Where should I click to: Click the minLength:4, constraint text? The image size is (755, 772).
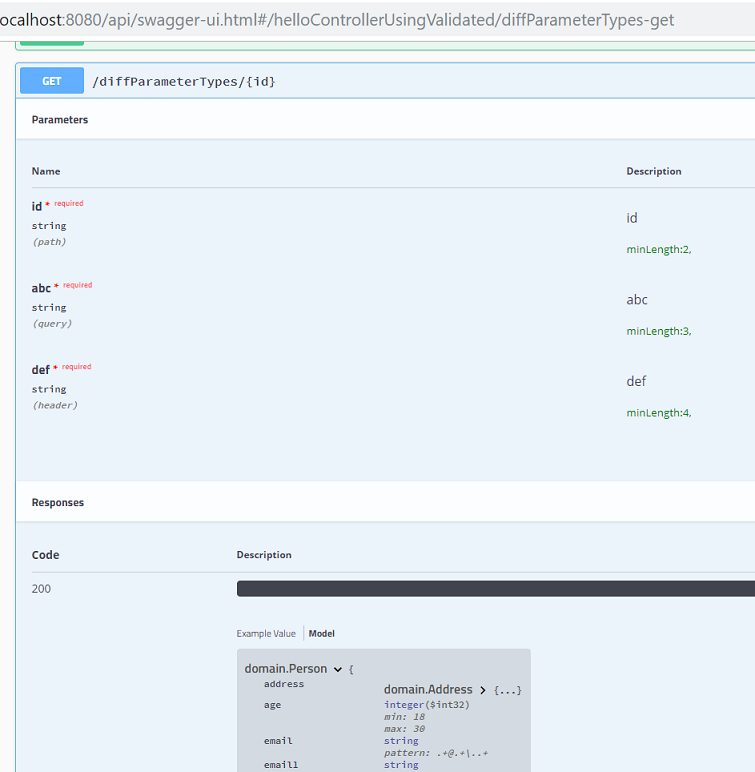point(659,413)
